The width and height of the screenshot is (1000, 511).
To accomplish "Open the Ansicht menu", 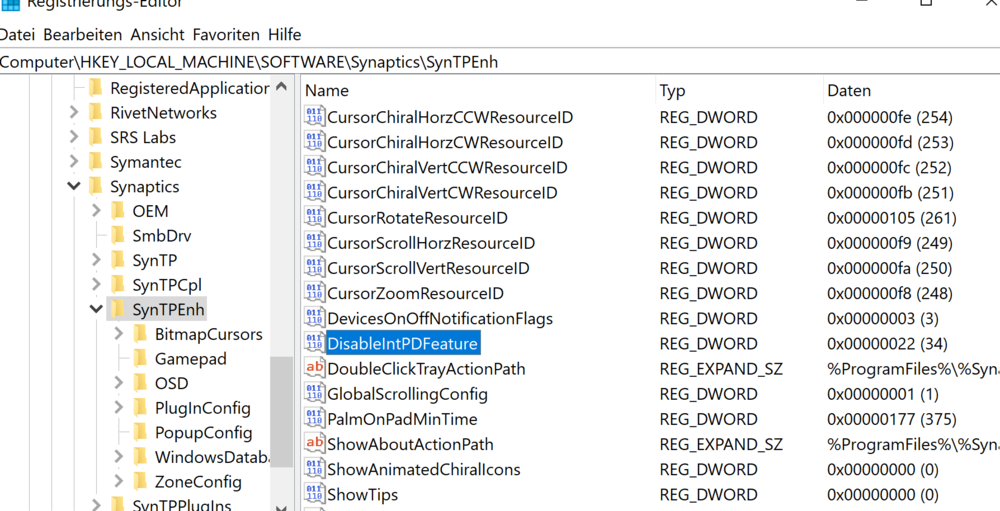I will (158, 35).
